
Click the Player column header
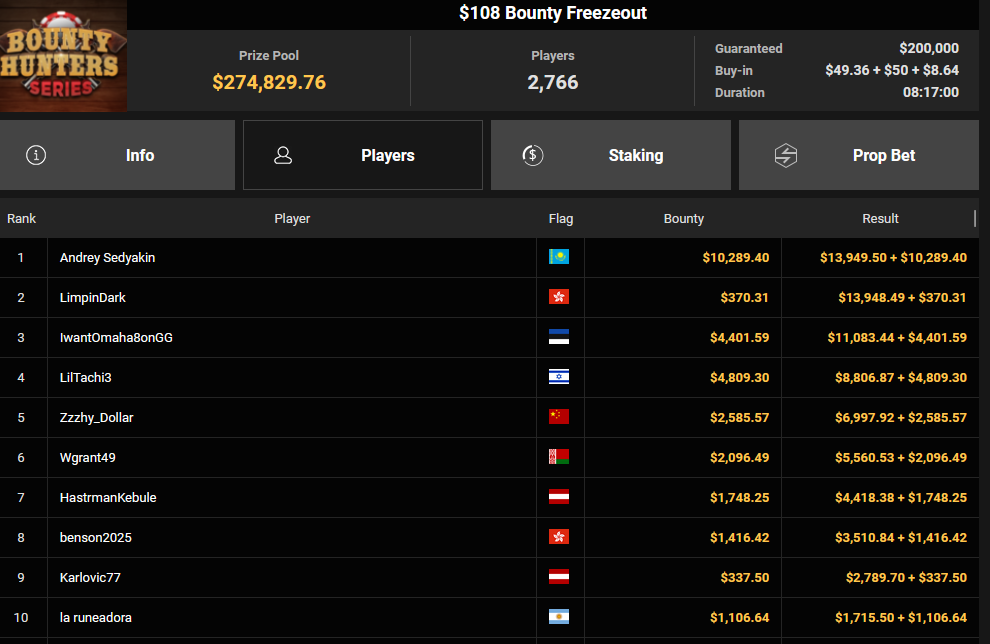click(x=292, y=218)
